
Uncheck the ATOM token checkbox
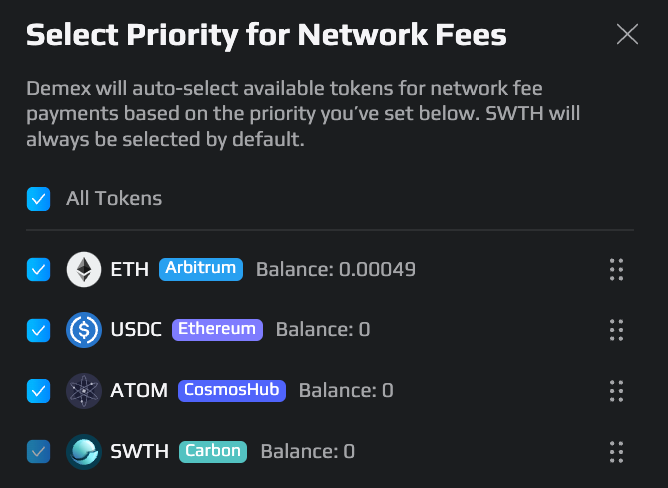pyautogui.click(x=38, y=391)
